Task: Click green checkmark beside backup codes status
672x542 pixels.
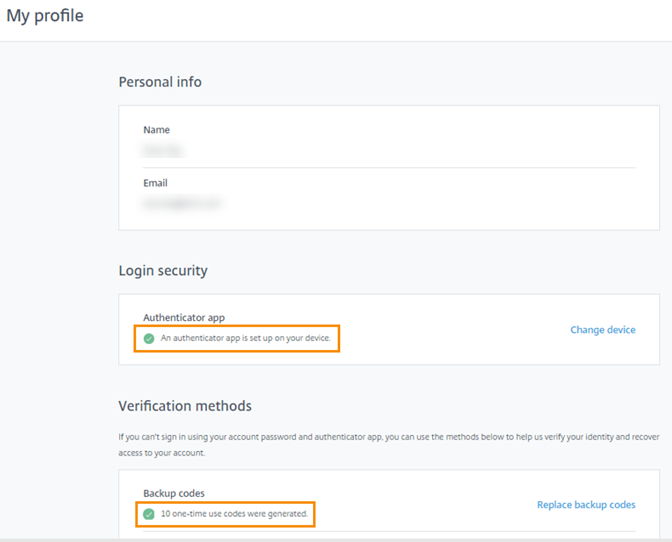Action: tap(149, 514)
